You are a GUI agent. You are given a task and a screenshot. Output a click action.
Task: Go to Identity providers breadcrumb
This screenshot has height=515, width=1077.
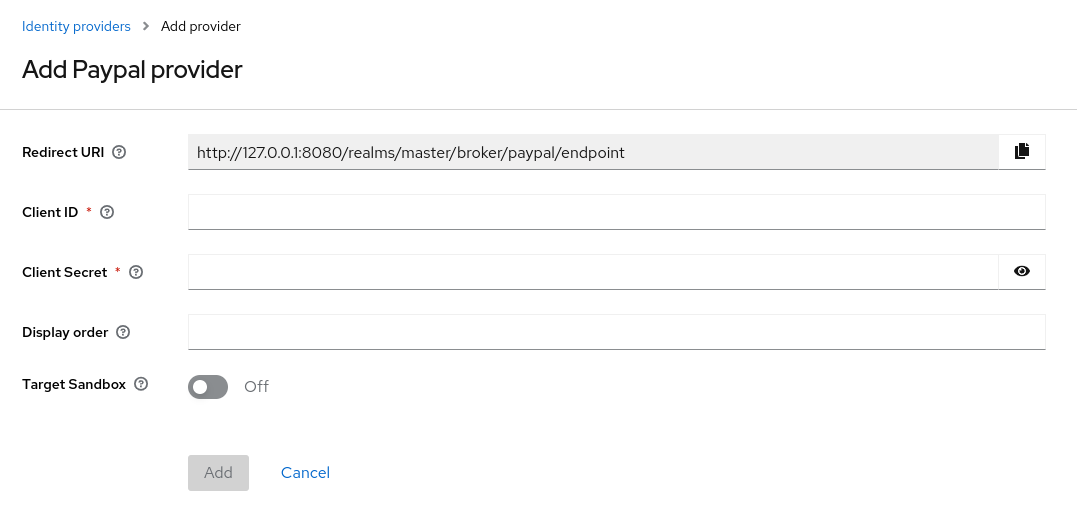(76, 26)
